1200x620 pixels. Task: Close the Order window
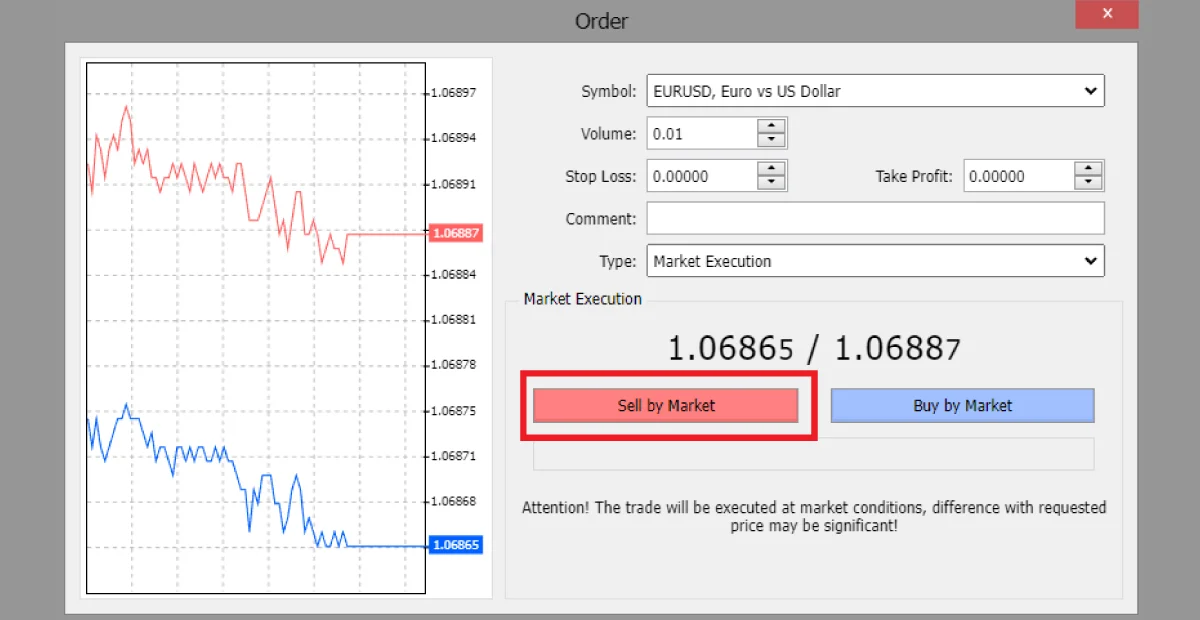tap(1106, 14)
